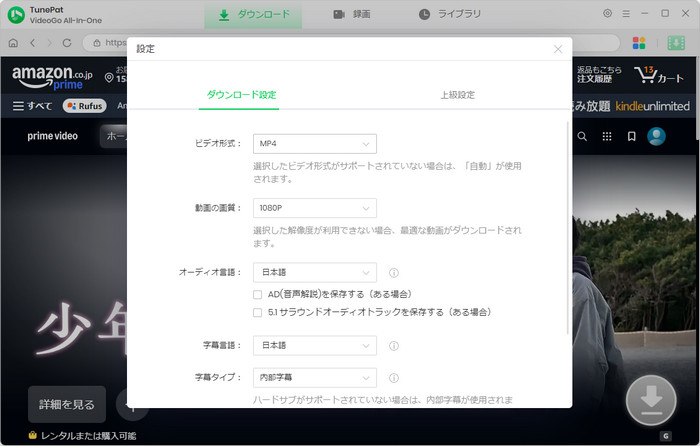
Task: Open the オーディオ言語 日本語 dropdown
Action: (315, 272)
